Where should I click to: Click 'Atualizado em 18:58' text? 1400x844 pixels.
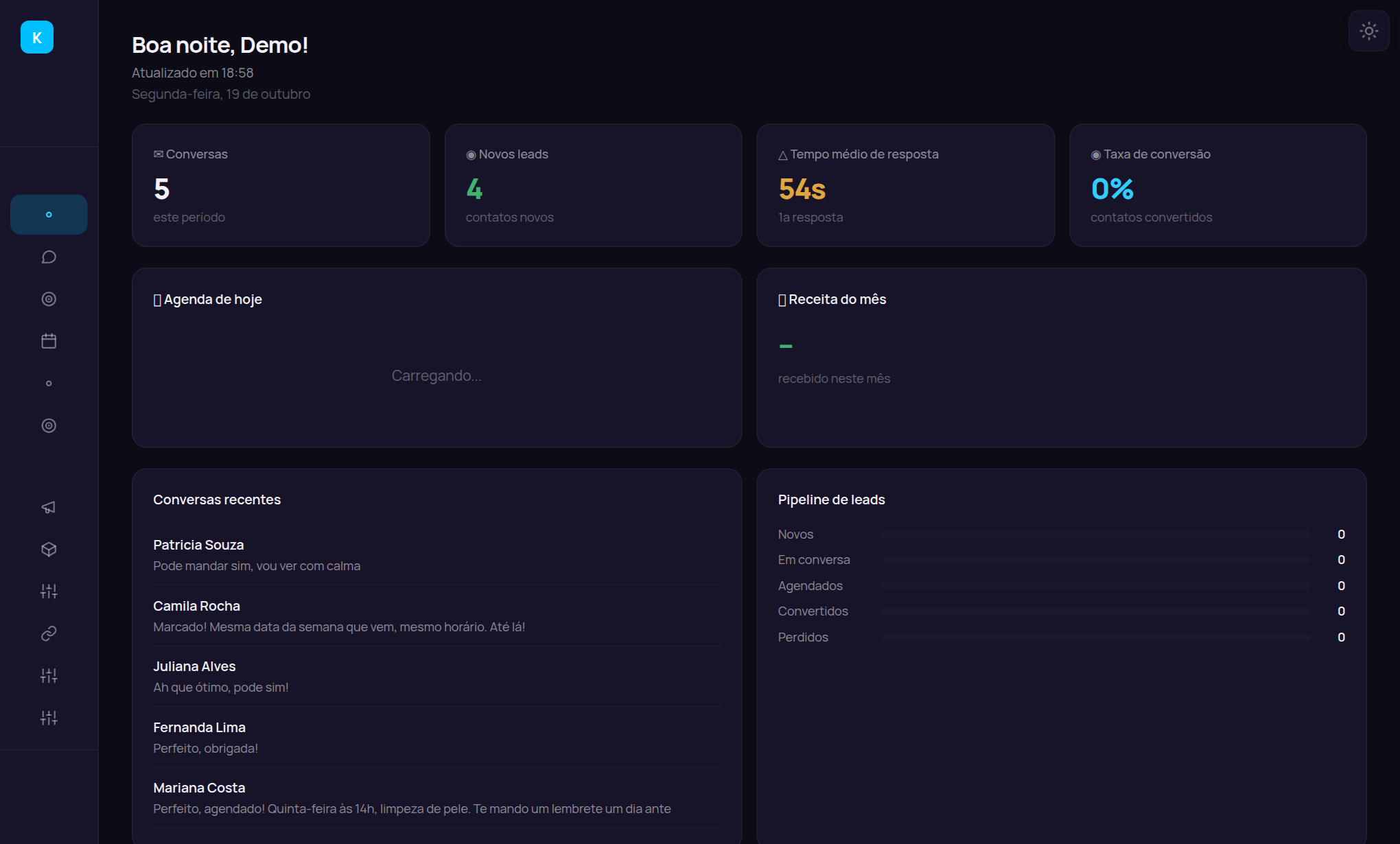click(193, 73)
